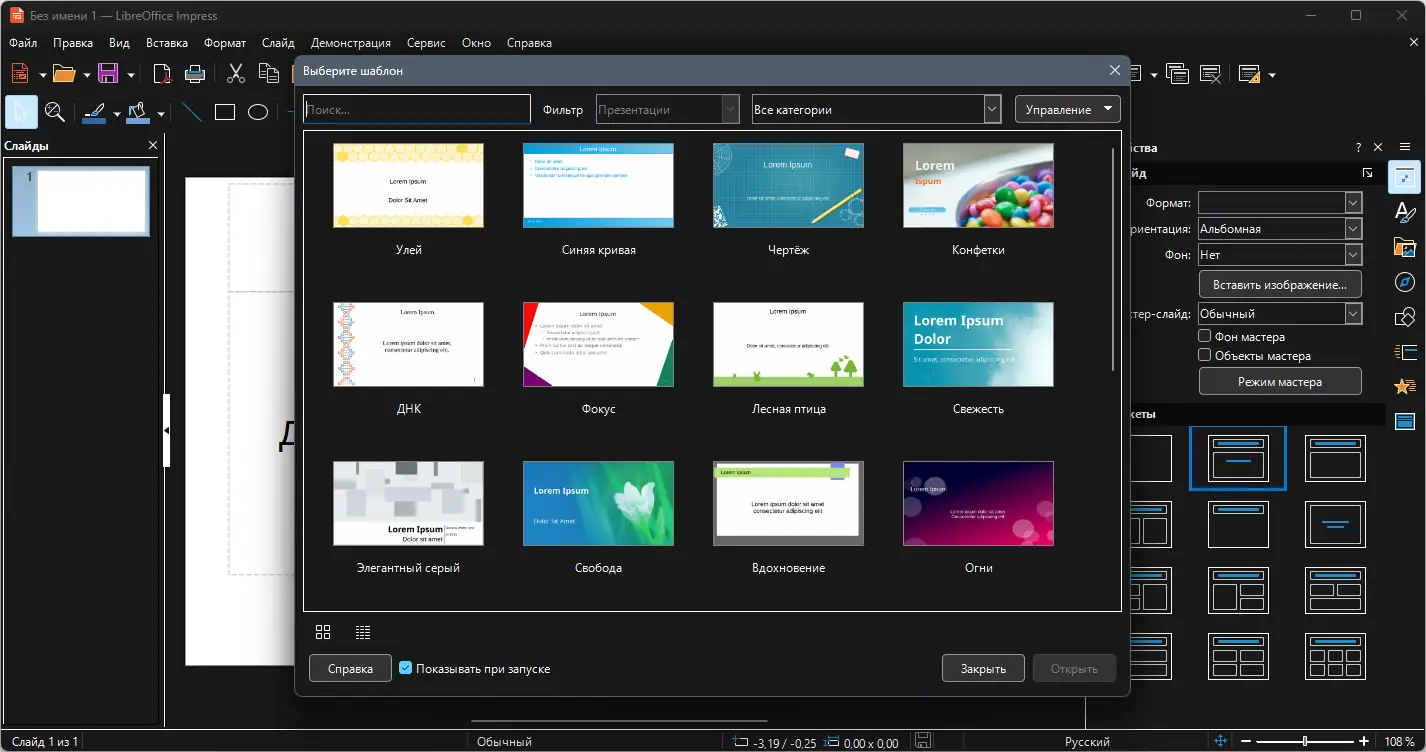Open the Управление dropdown button

pyautogui.click(x=1067, y=109)
